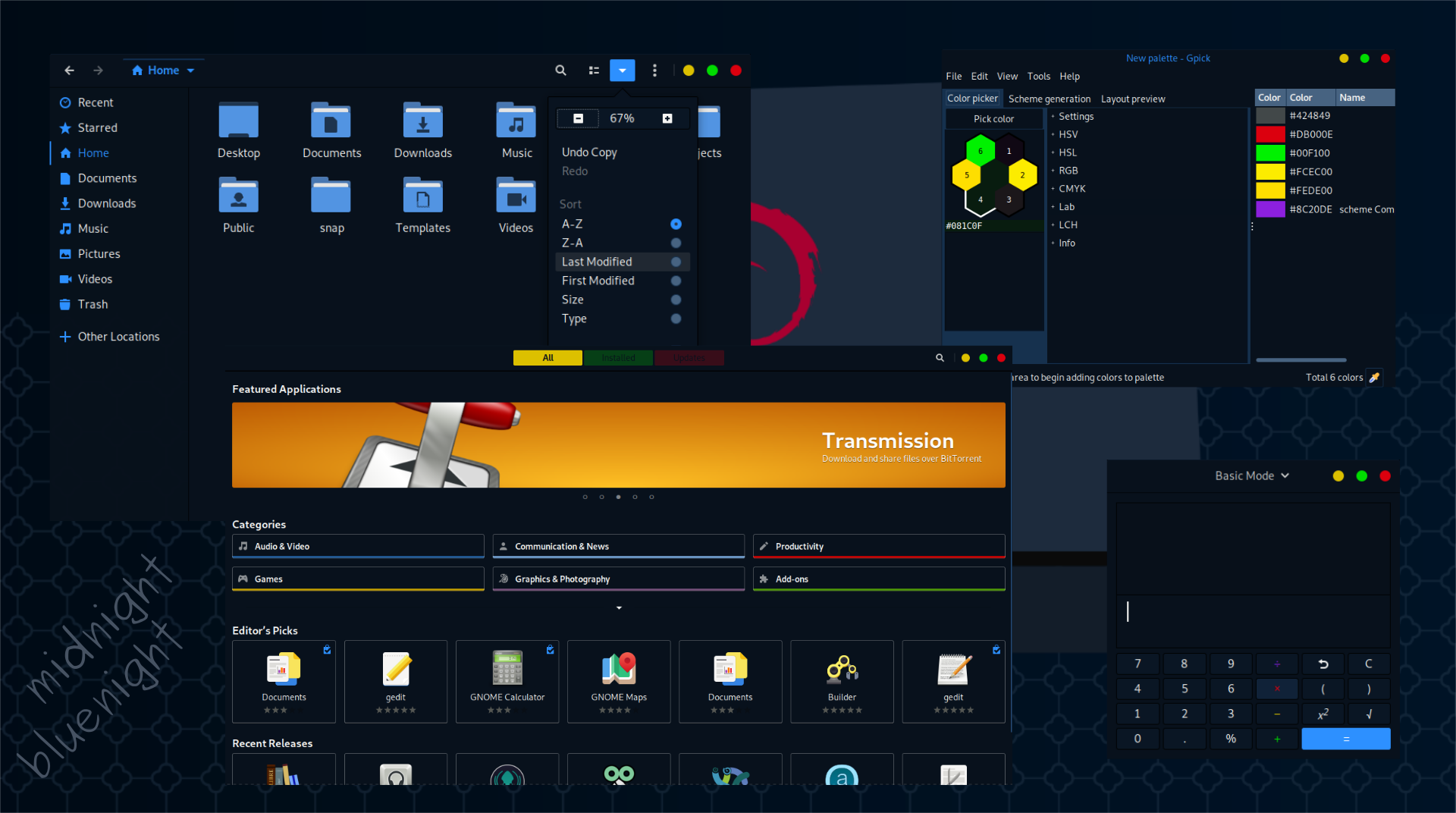
Task: Click Undo Copy in the menu
Action: click(589, 152)
